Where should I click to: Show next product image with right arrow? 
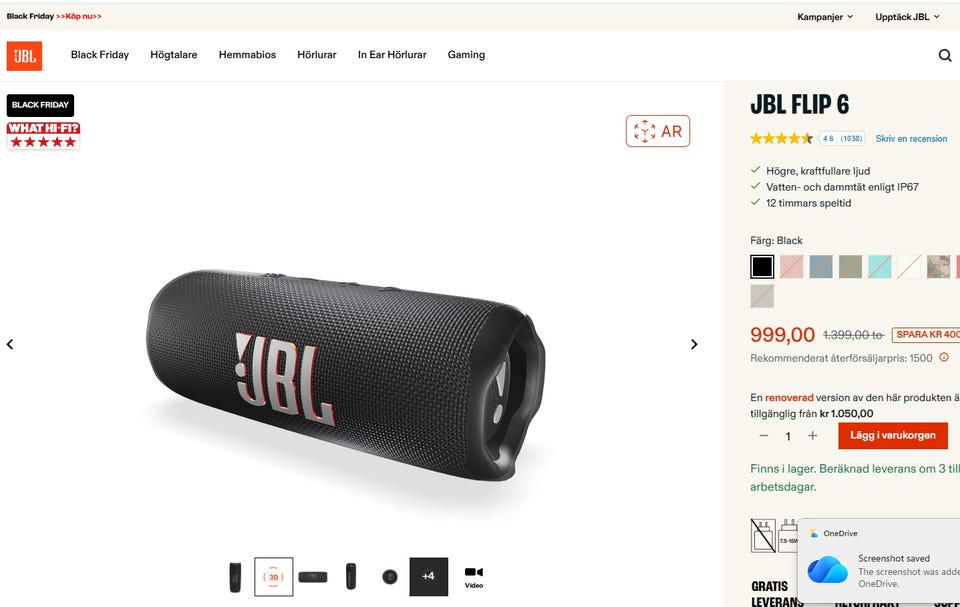[694, 344]
